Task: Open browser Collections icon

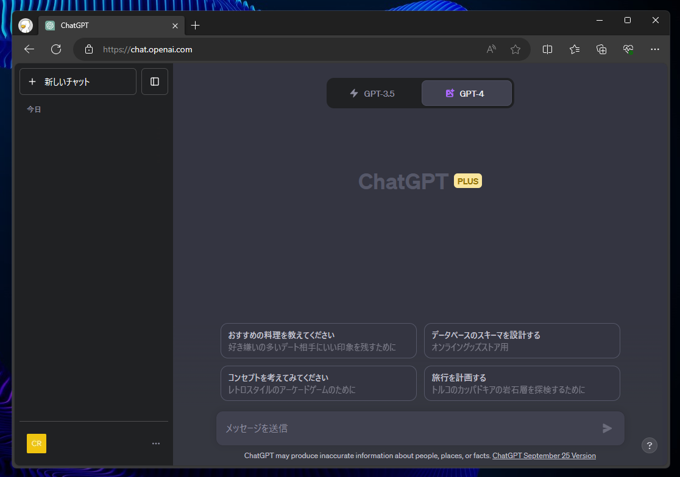Action: coord(601,49)
